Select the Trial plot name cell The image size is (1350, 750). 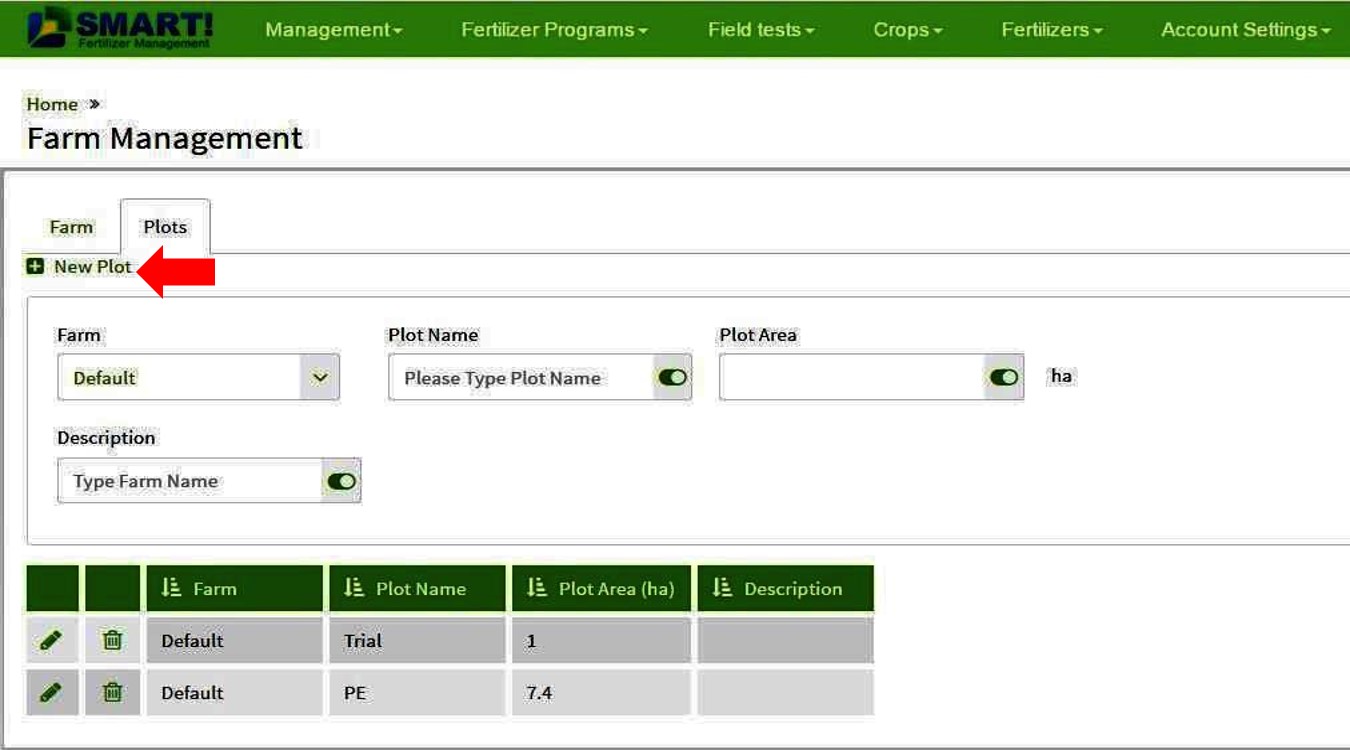point(417,640)
